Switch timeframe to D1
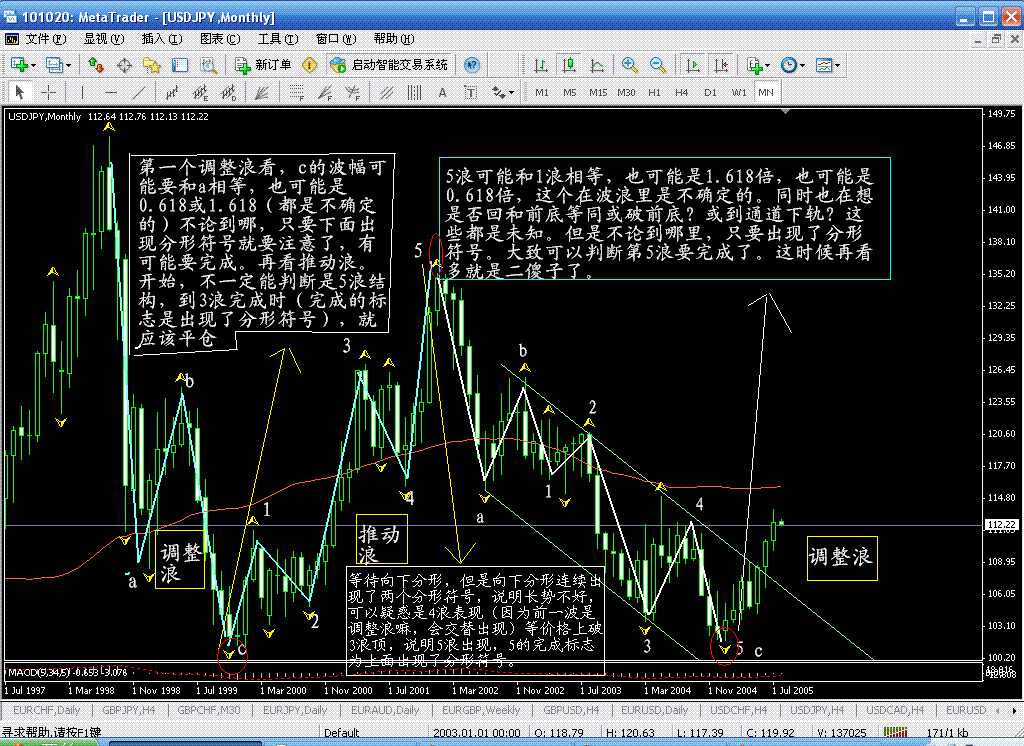Viewport: 1024px width, 746px height. click(x=710, y=92)
